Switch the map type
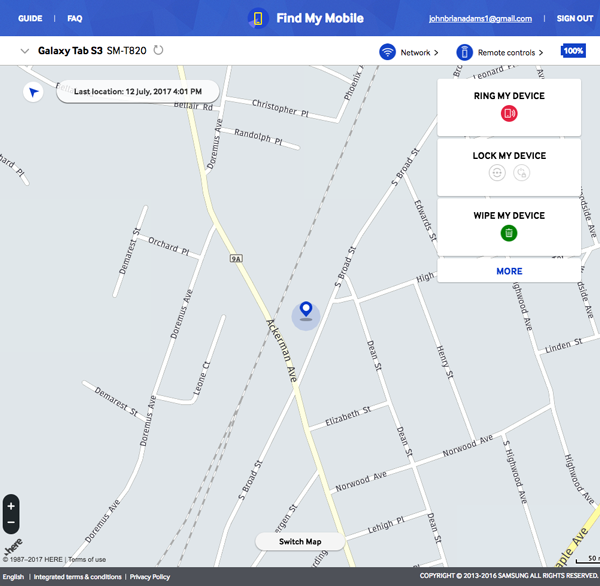The height and width of the screenshot is (586, 600). pyautogui.click(x=300, y=542)
